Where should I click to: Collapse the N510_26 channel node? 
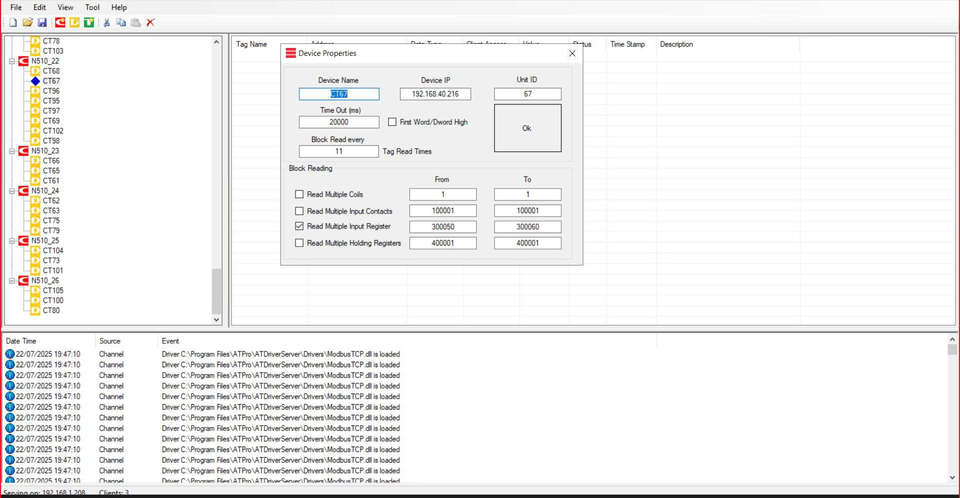11,281
